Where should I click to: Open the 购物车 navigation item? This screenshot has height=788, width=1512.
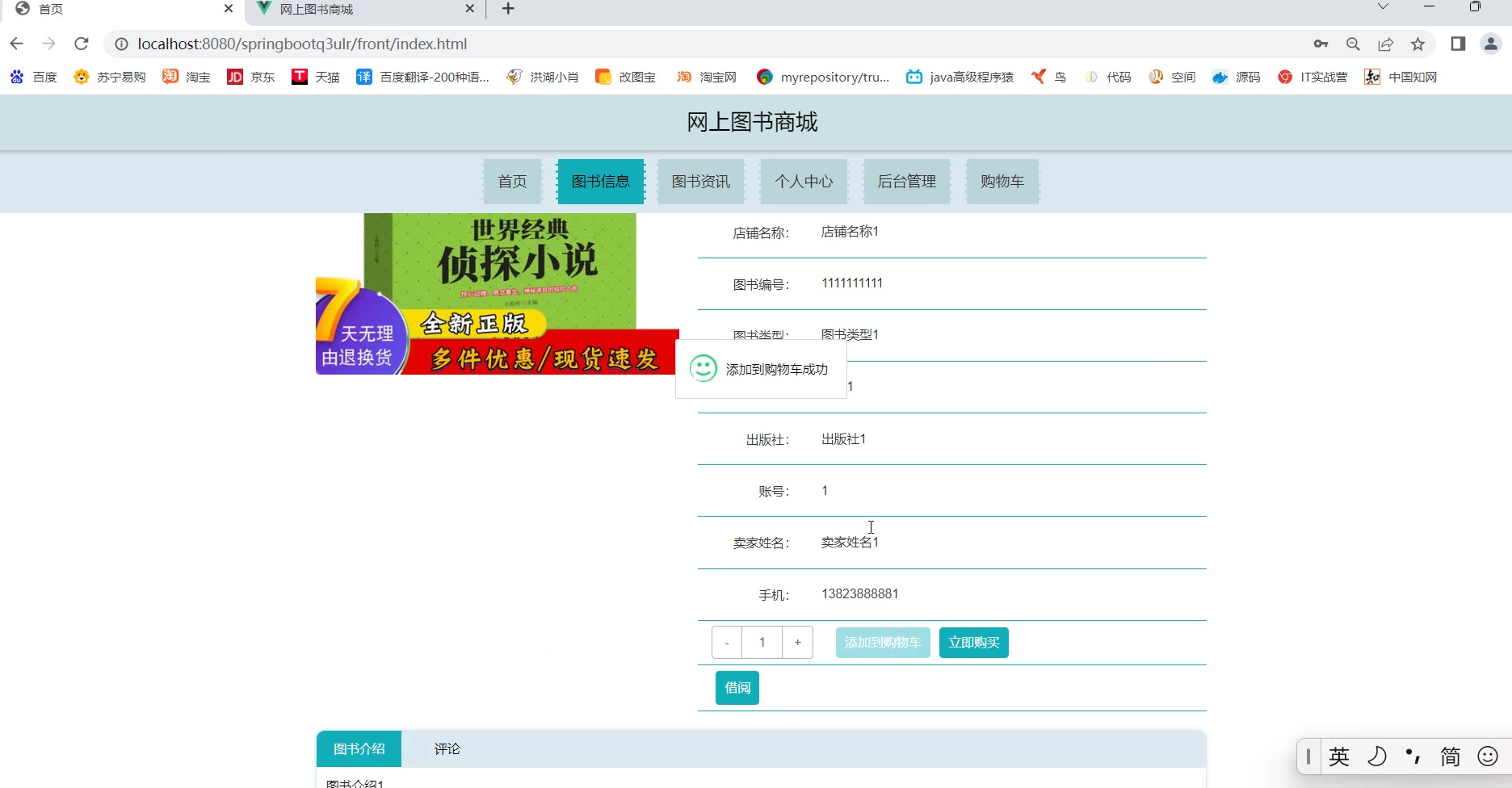point(1002,182)
